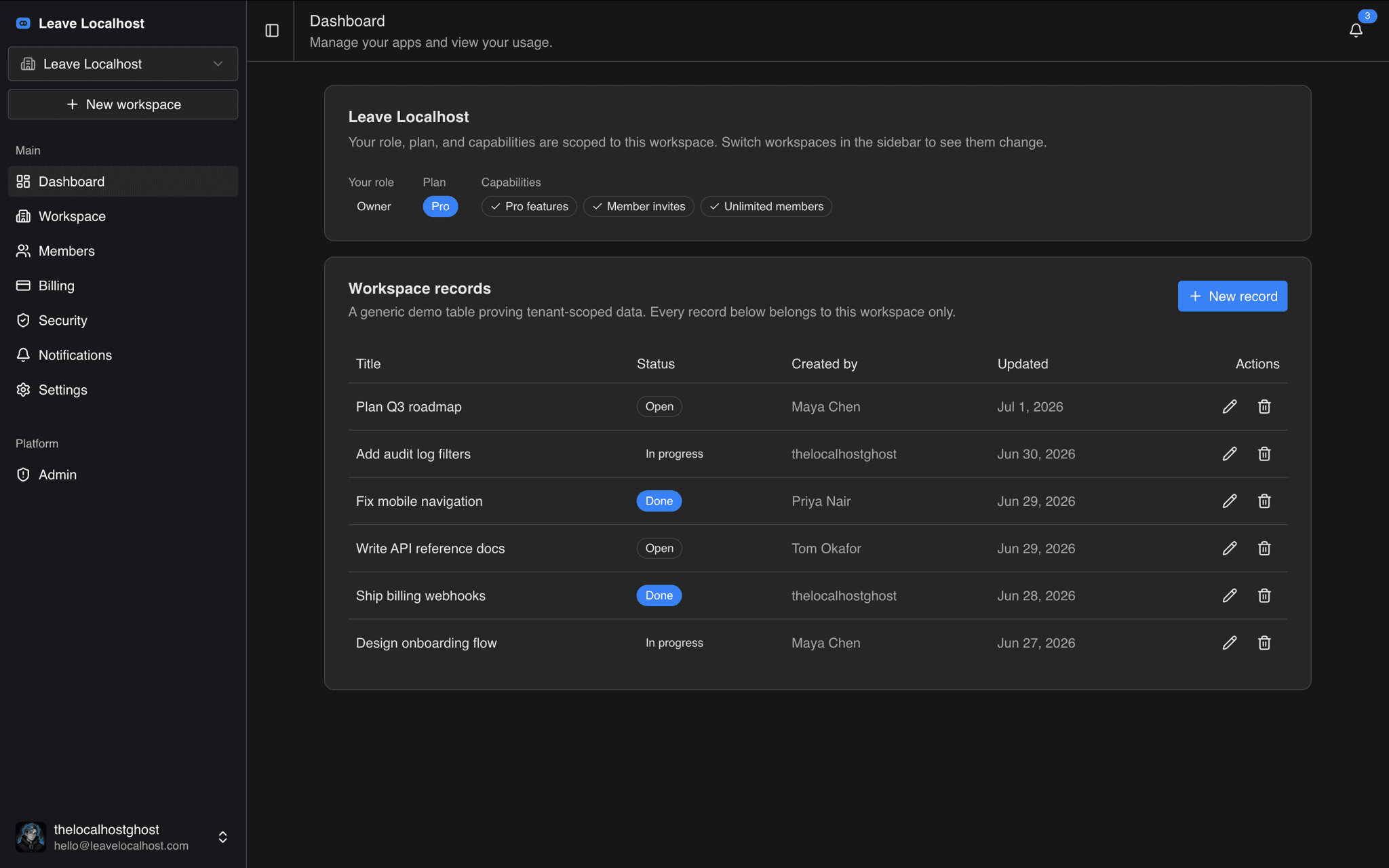Click the Workspace records heading
This screenshot has height=868, width=1389.
tap(419, 288)
